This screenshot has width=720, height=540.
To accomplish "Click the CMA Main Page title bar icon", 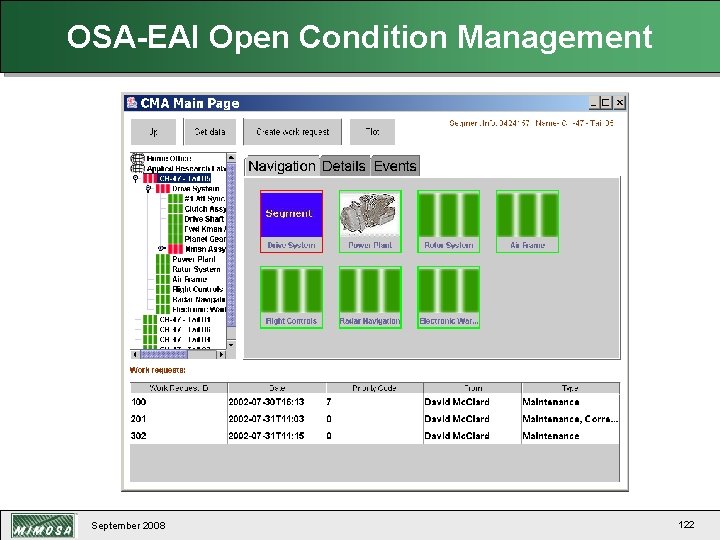I will click(x=132, y=102).
